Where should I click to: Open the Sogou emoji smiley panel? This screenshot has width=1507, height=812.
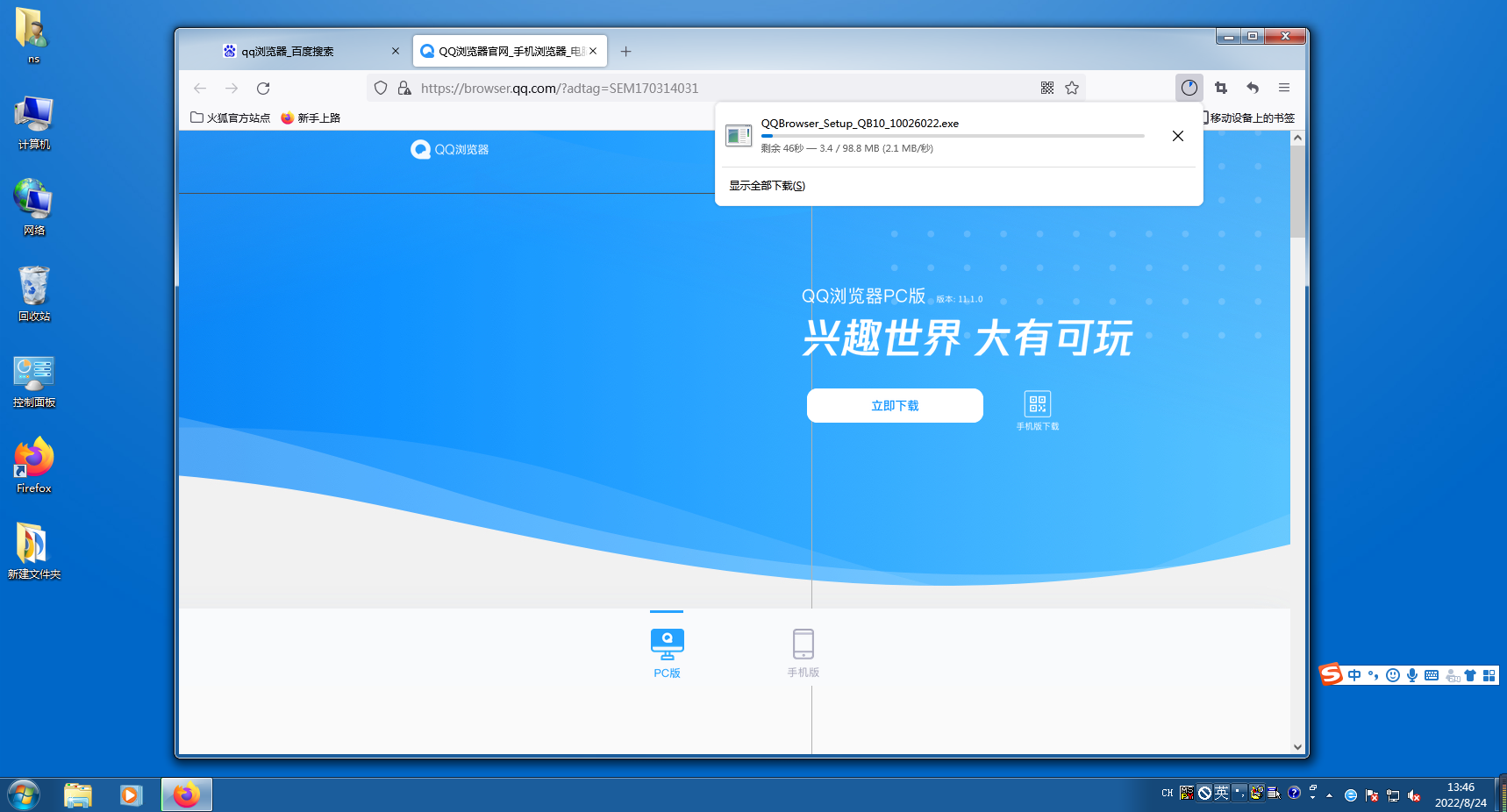pos(1393,675)
